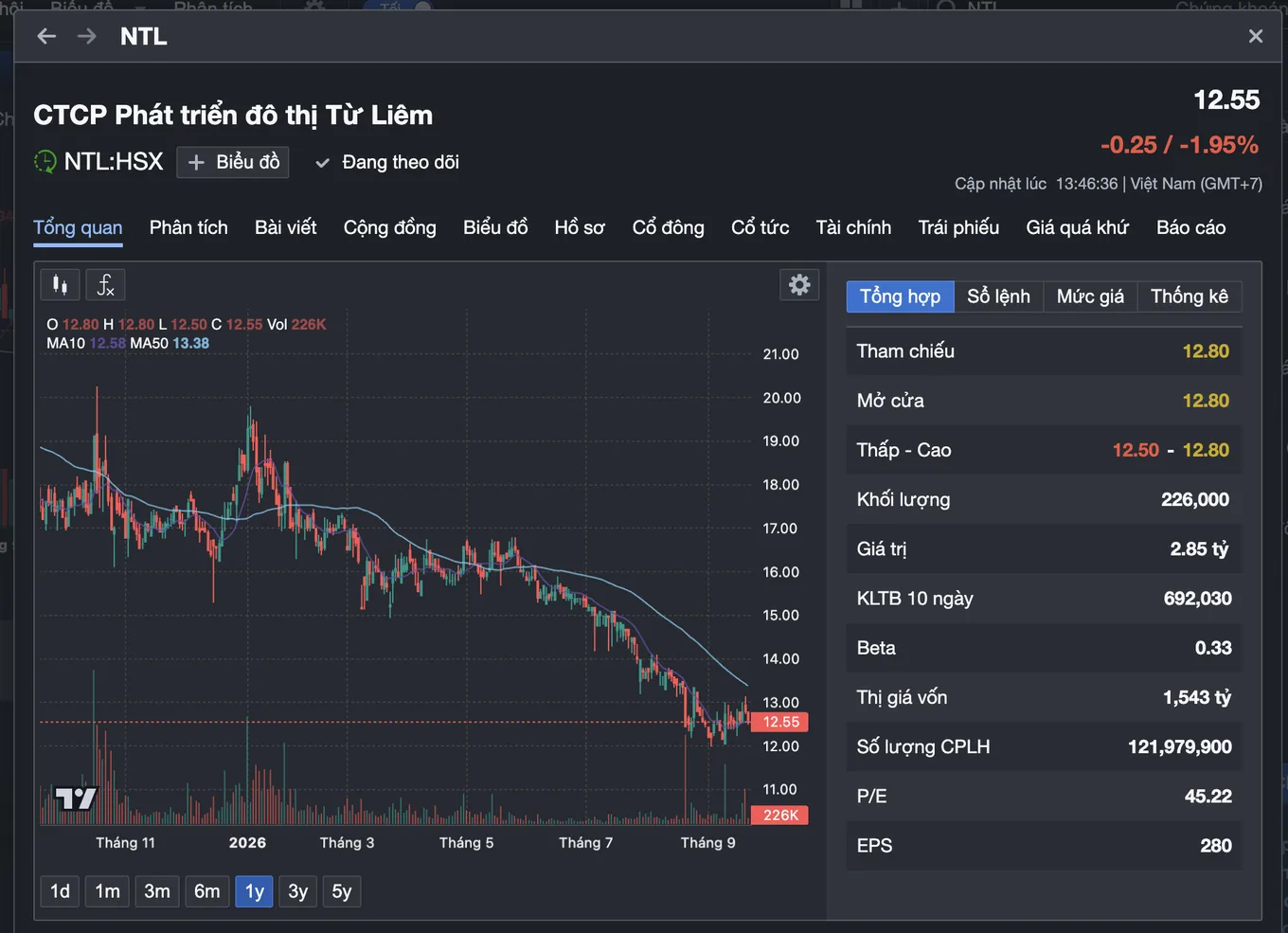
Task: Click the Khối lượng value 226,000
Action: pyautogui.click(x=1195, y=499)
